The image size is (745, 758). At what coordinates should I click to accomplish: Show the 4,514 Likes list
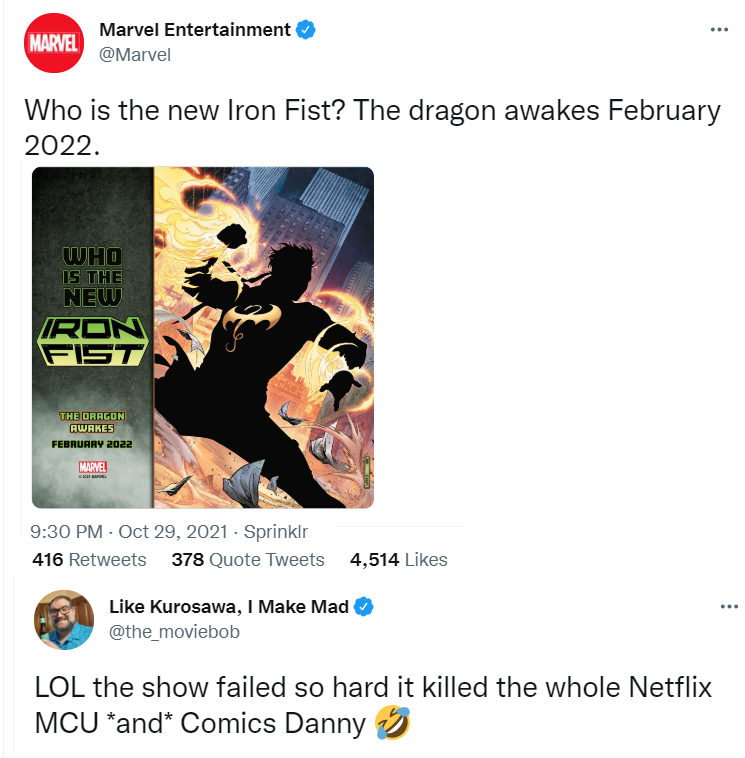[x=399, y=559]
